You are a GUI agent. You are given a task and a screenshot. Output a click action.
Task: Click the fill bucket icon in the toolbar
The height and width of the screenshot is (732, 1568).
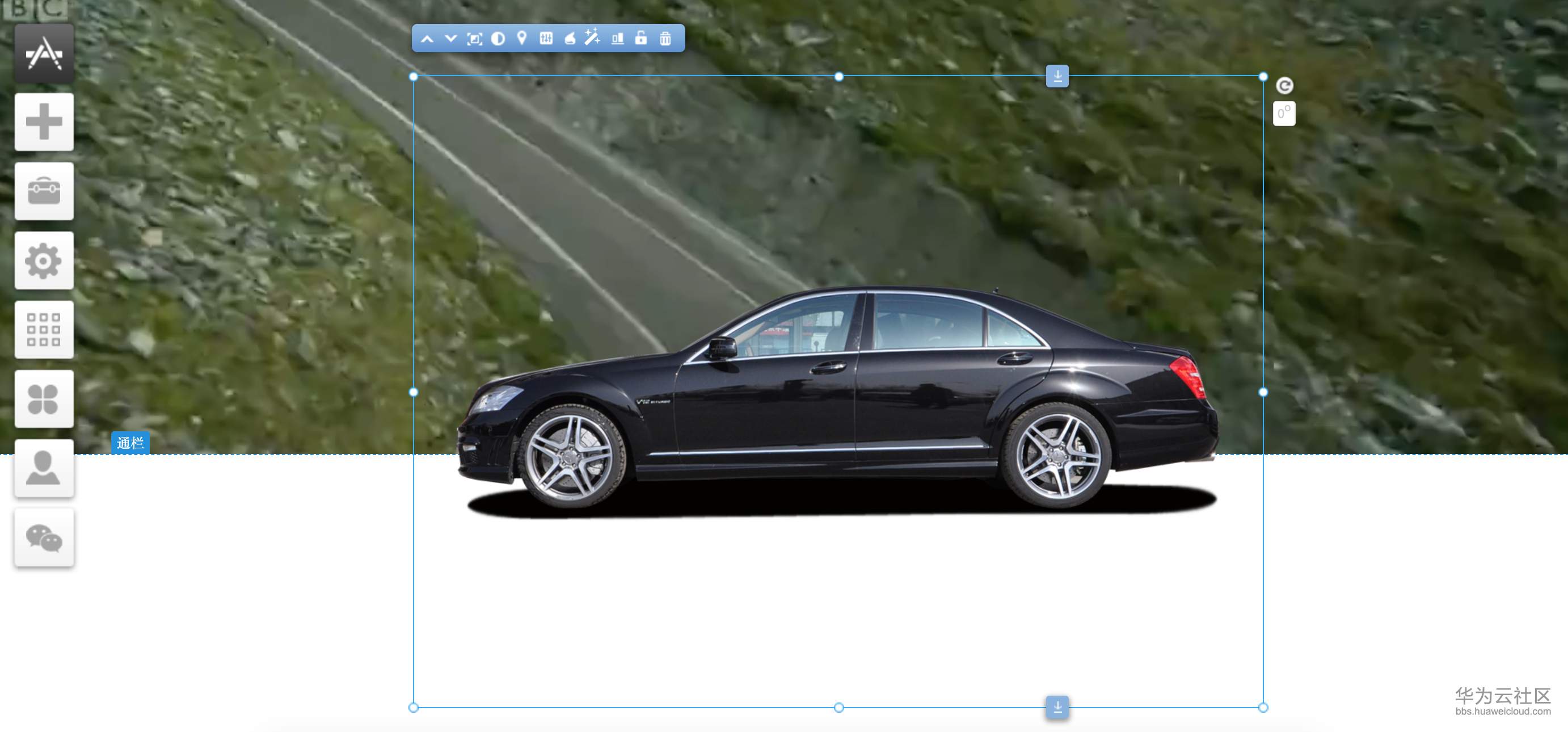[570, 39]
